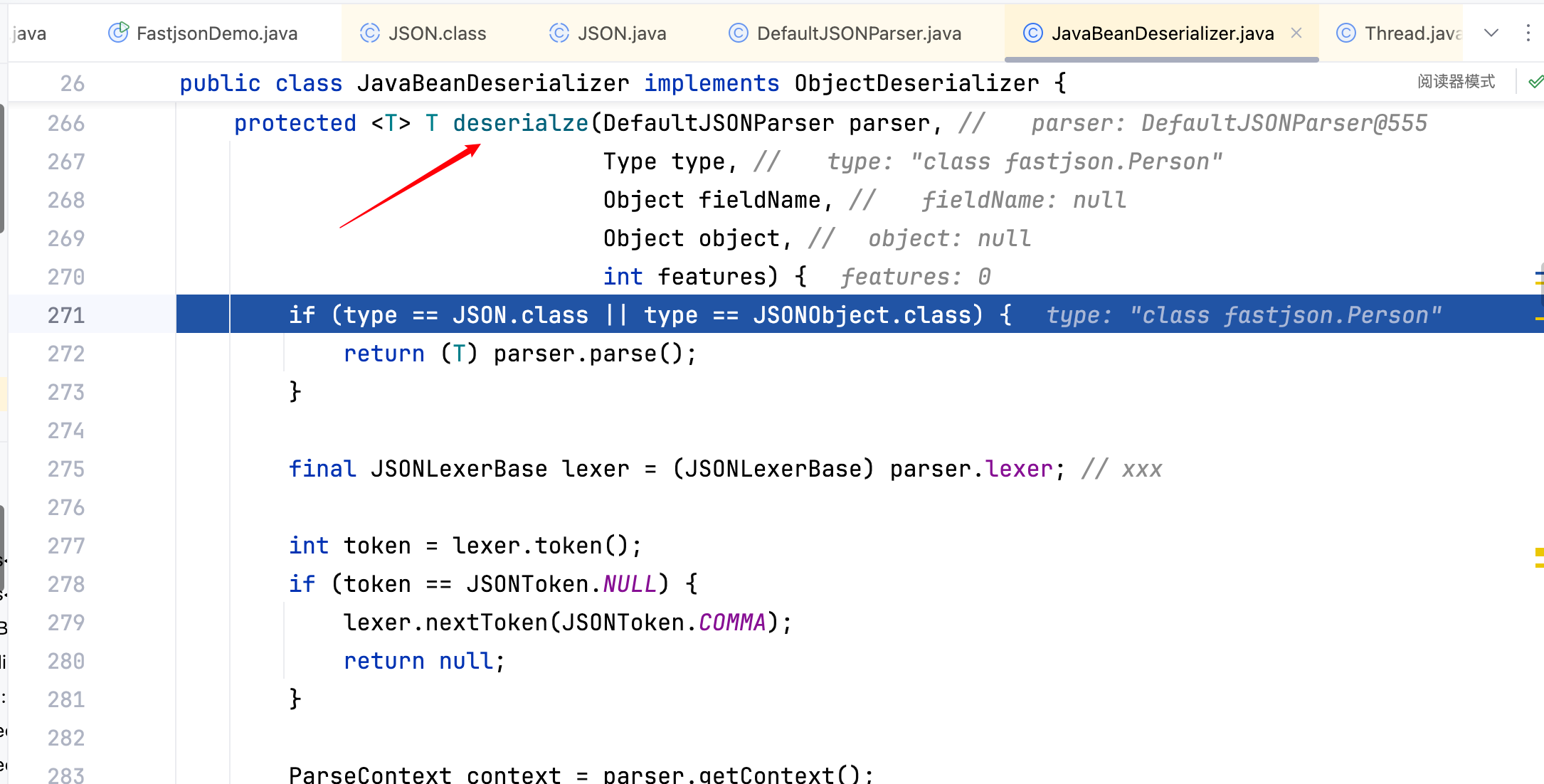
Task: Click the DefaultJSONParser.java class icon
Action: click(x=739, y=33)
